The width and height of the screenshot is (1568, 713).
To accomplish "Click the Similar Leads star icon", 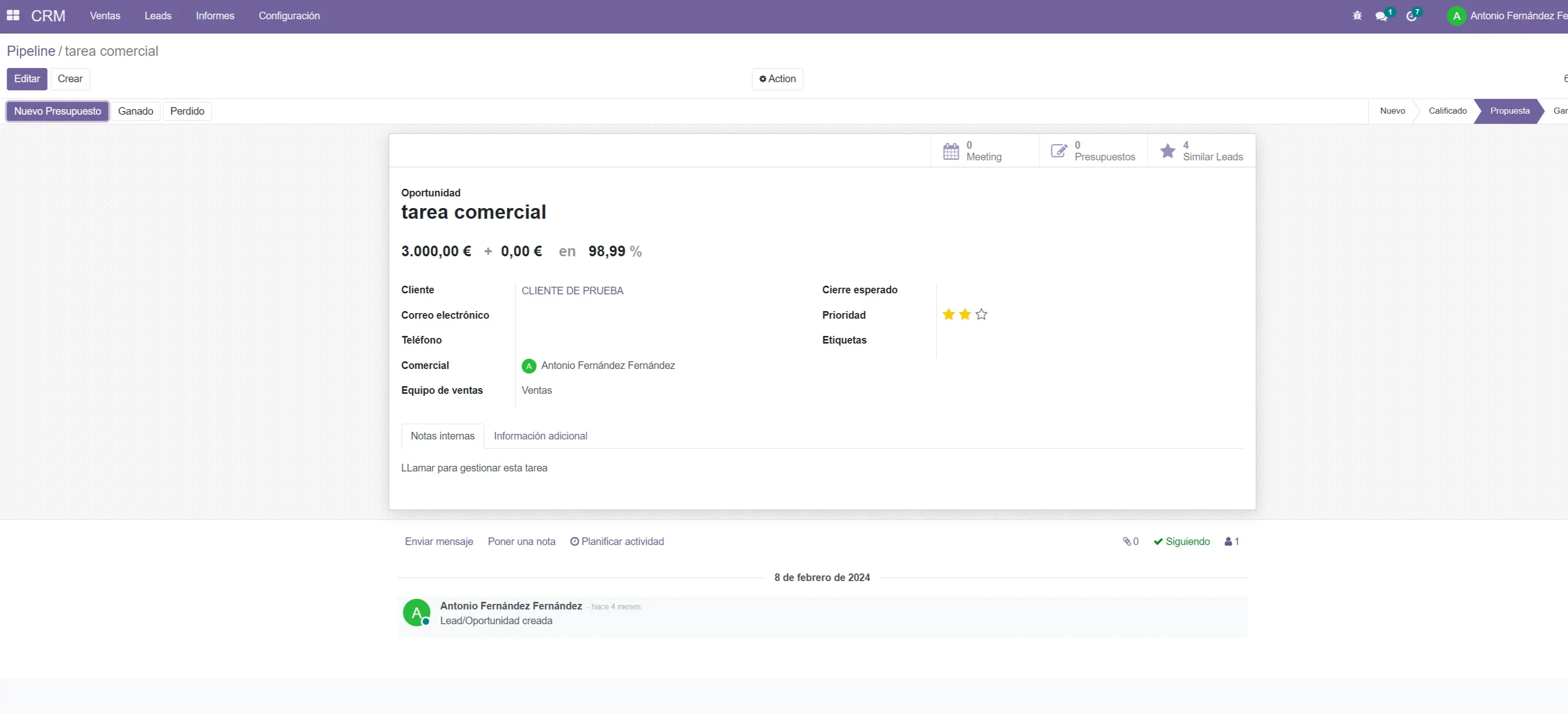I will [x=1168, y=150].
